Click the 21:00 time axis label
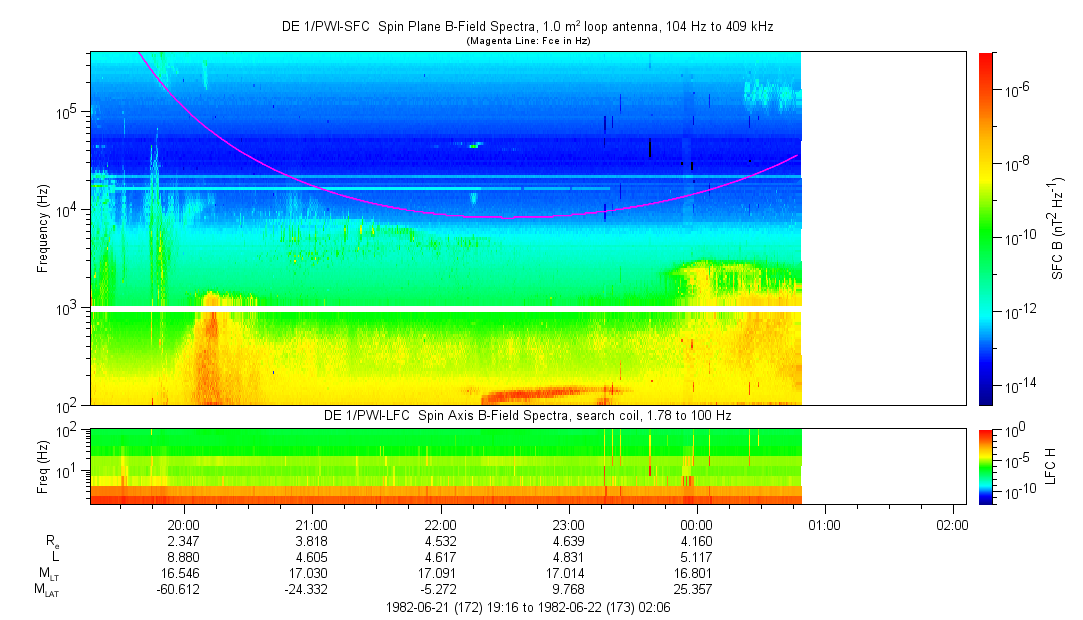Image resolution: width=1083 pixels, height=620 pixels. point(312,524)
